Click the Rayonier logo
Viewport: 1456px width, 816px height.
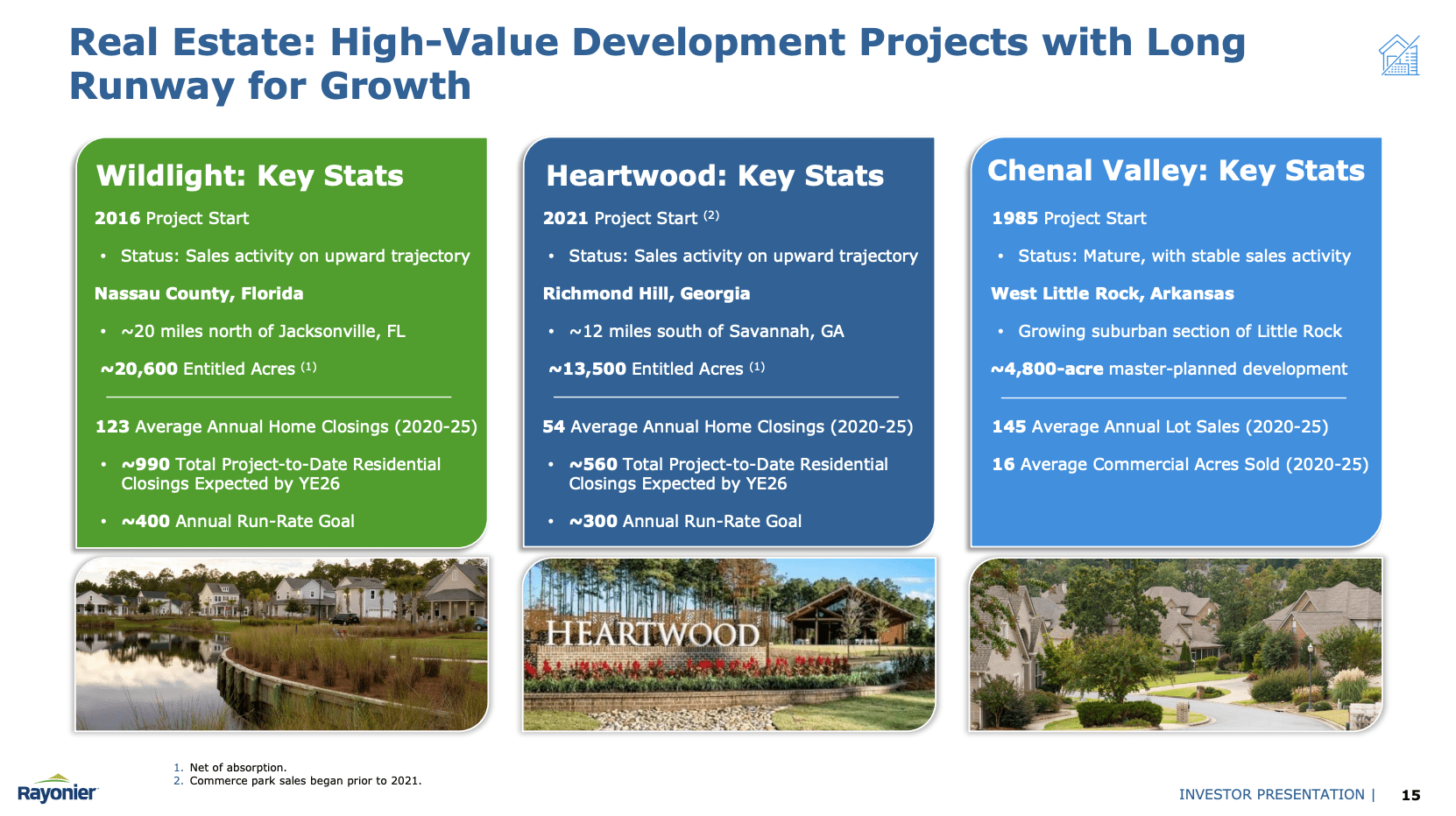[x=58, y=789]
